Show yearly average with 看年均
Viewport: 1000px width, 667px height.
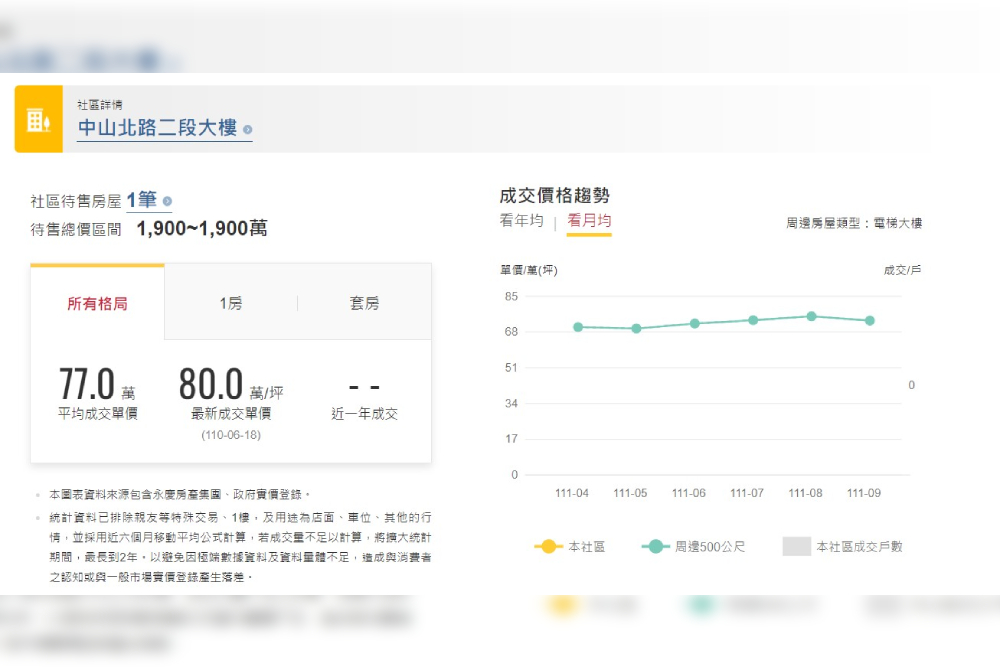[x=522, y=221]
